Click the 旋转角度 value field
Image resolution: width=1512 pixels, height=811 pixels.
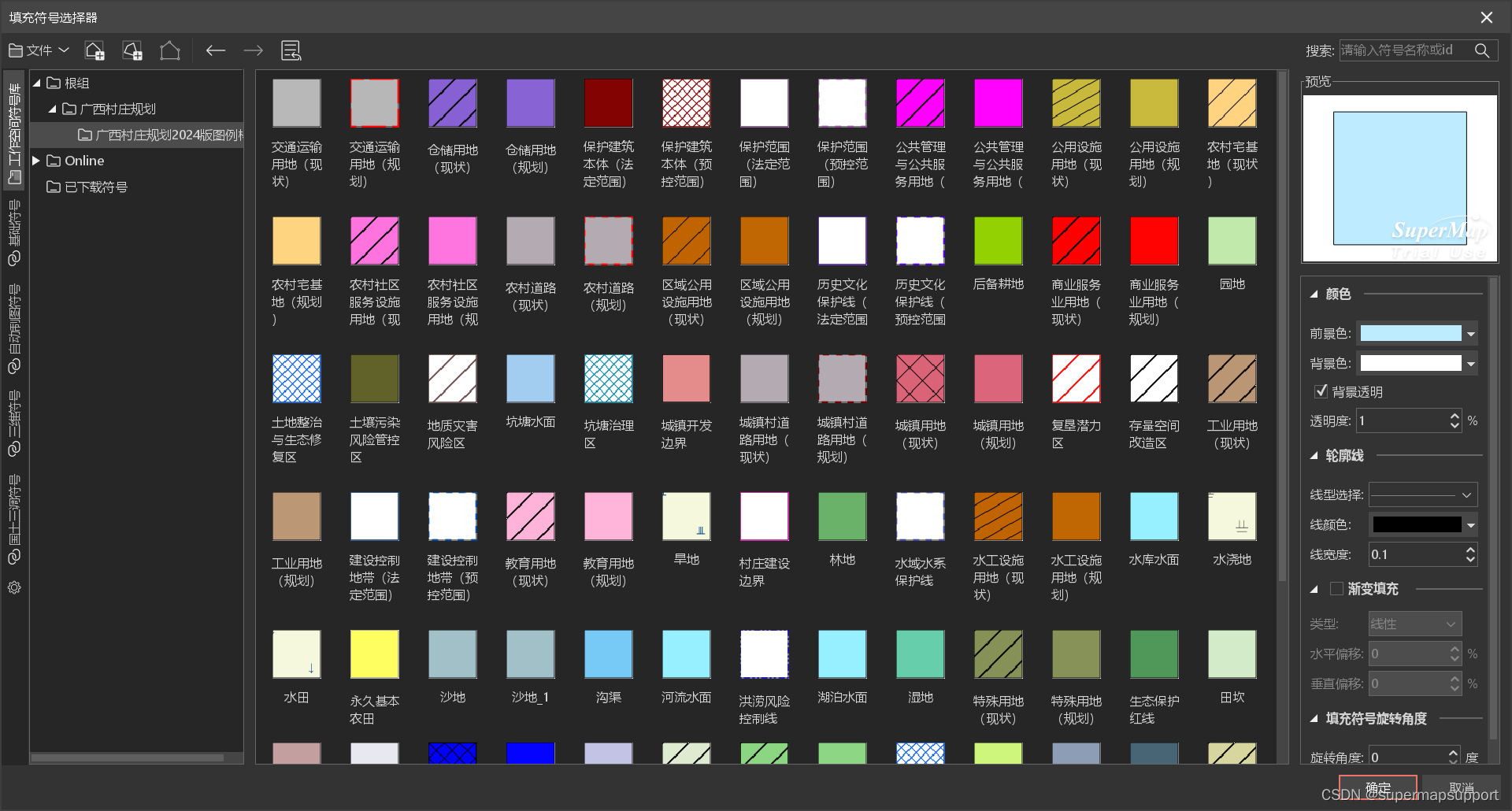point(1407,756)
